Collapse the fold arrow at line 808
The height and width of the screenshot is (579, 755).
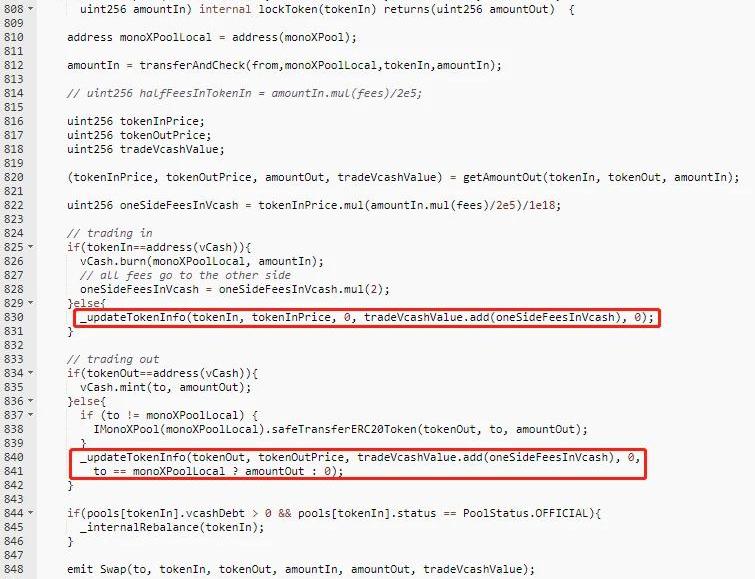(31, 9)
